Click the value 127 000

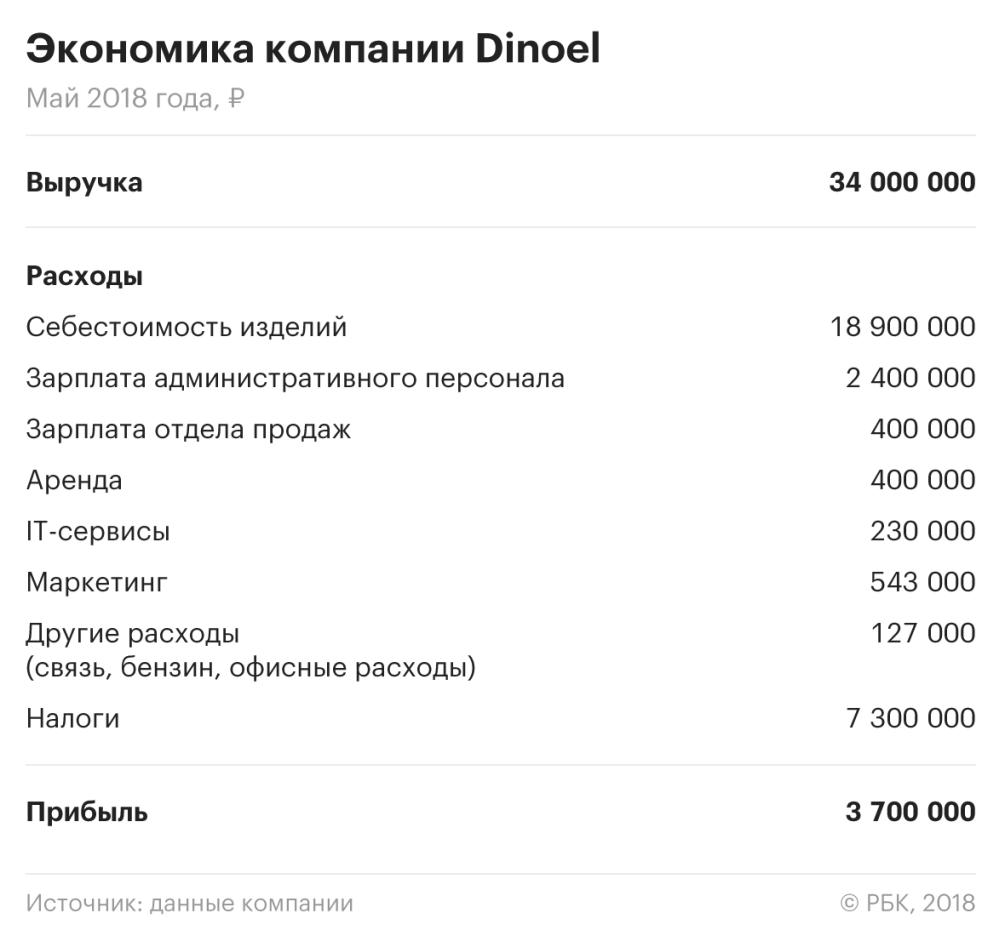click(x=922, y=633)
